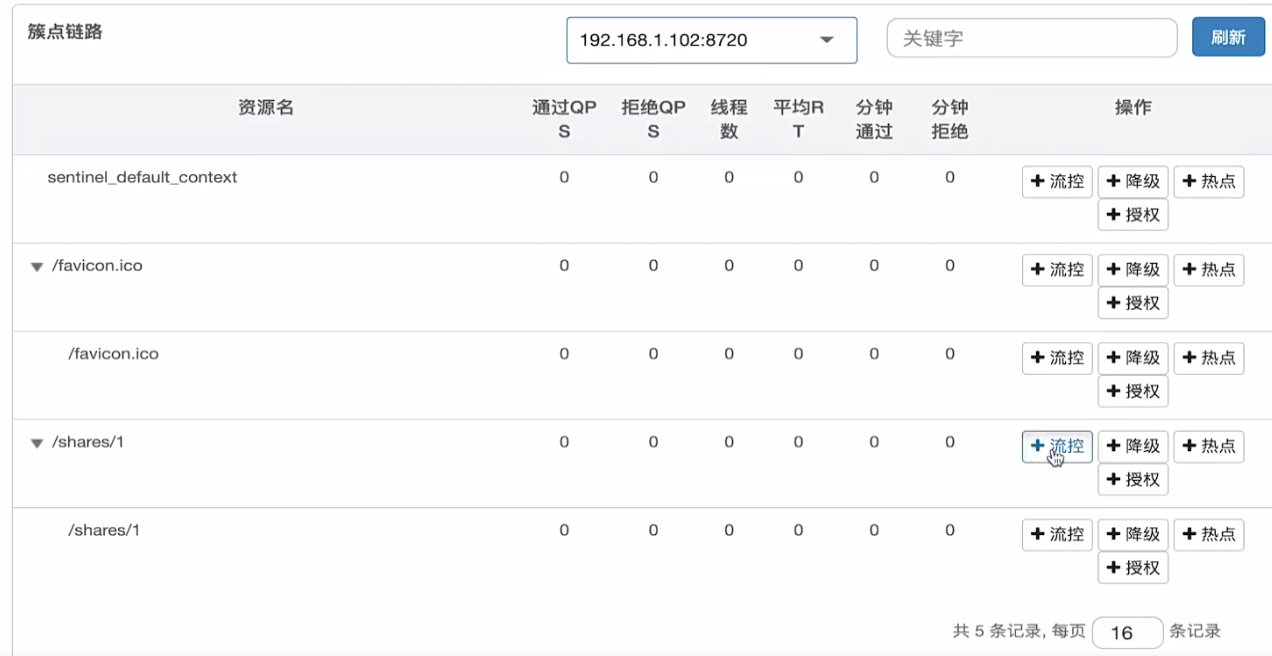Add 热点 rule for sentinel_default_context
Viewport: 1272px width, 656px height.
tap(1208, 182)
